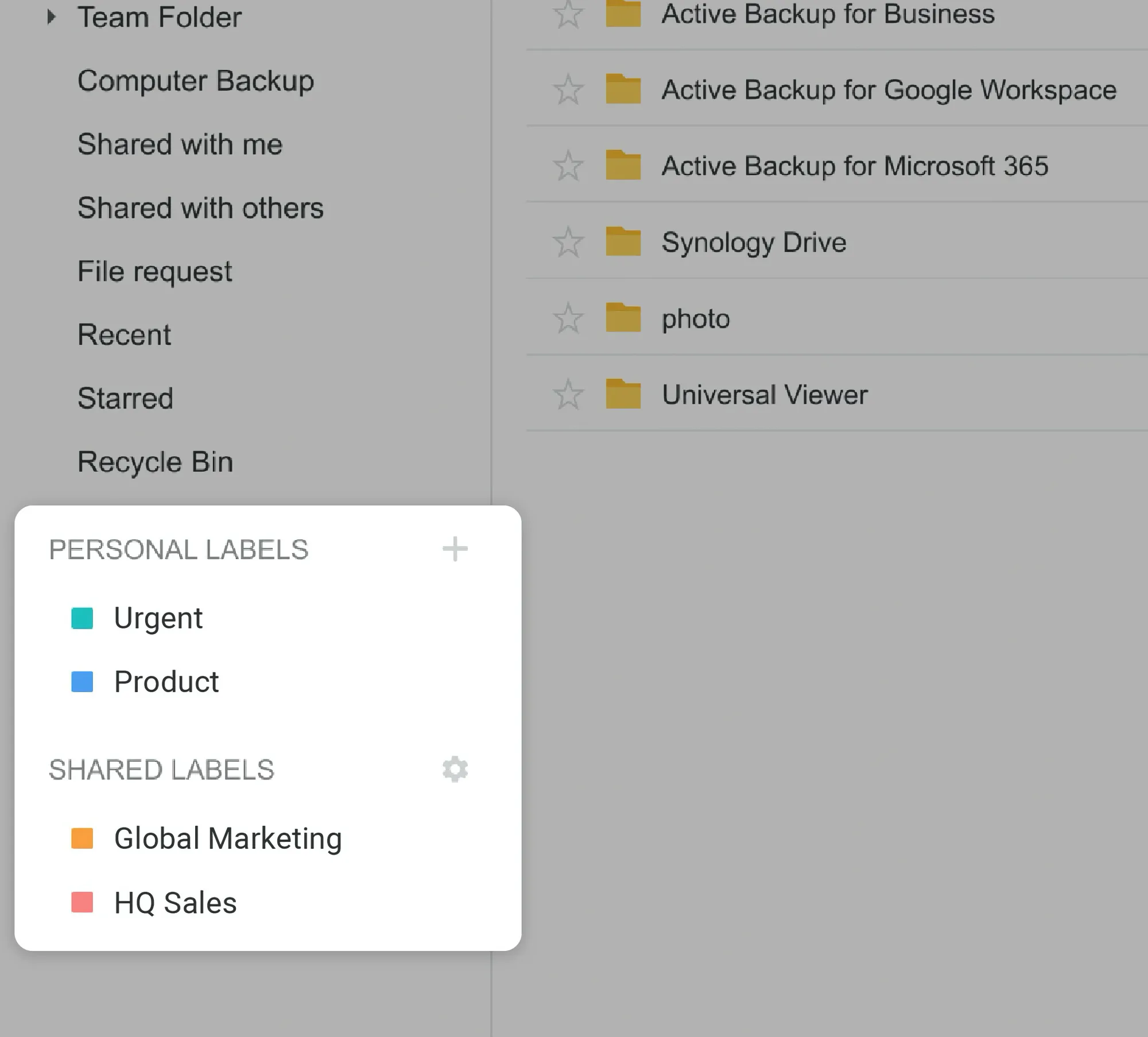Click the photo folder icon
Screen dimensions: 1148x1037
(623, 318)
